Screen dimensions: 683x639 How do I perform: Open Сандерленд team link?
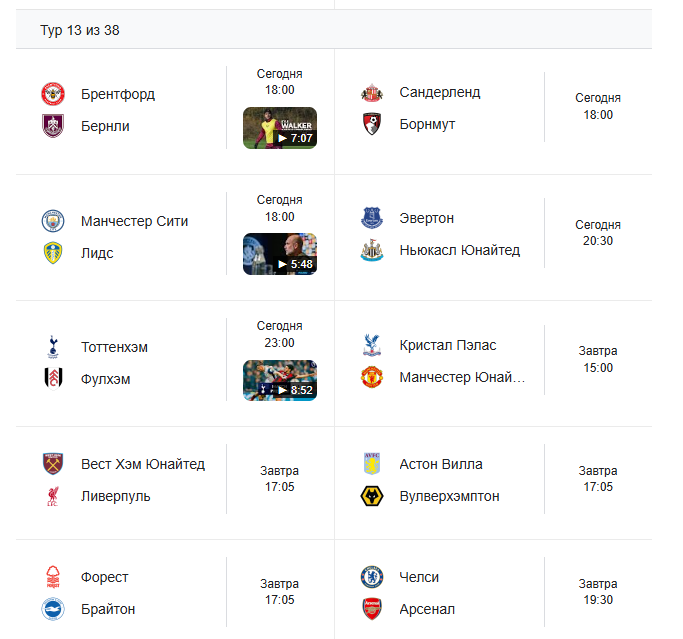(x=440, y=92)
